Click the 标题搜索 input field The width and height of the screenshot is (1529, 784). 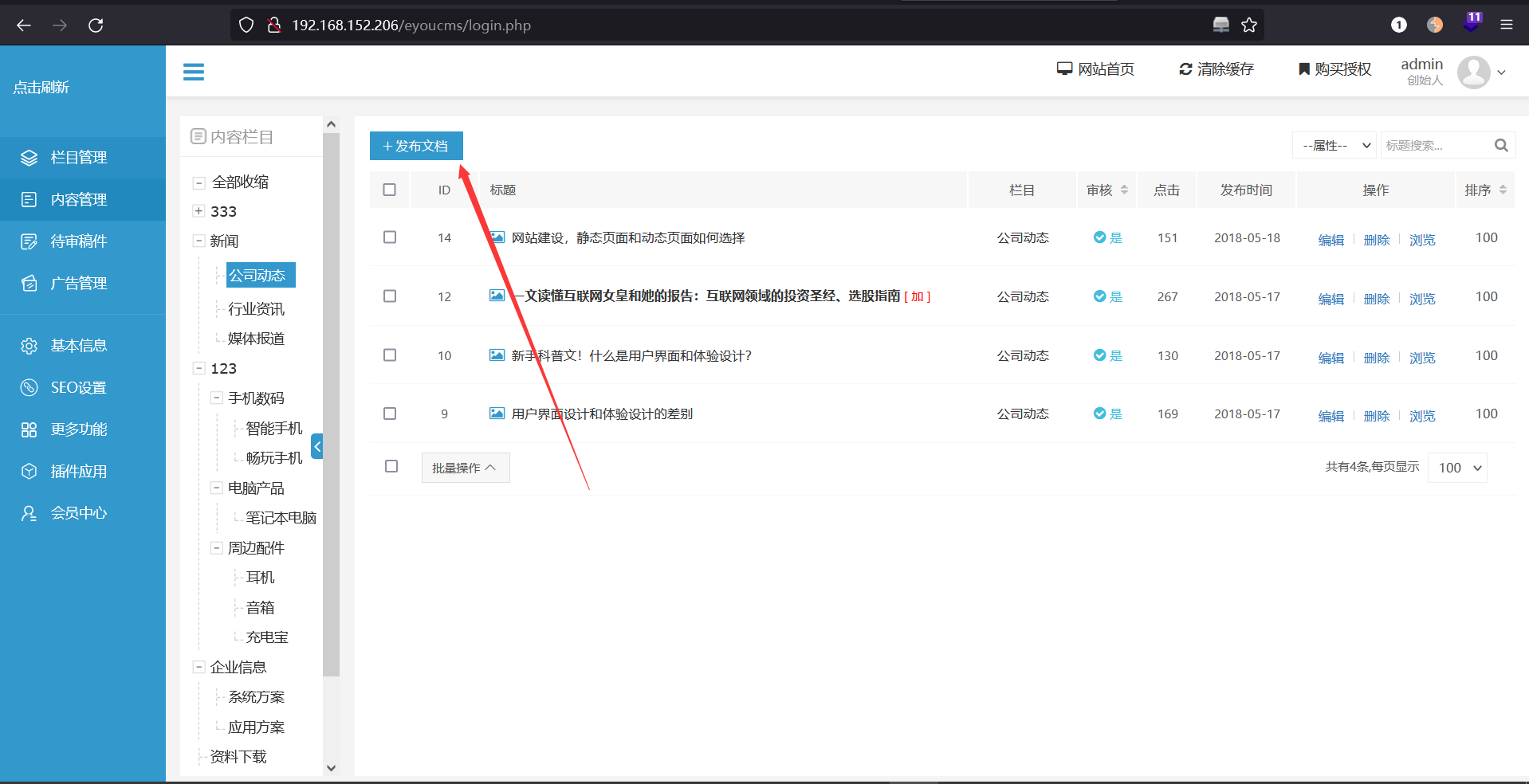tap(1436, 145)
